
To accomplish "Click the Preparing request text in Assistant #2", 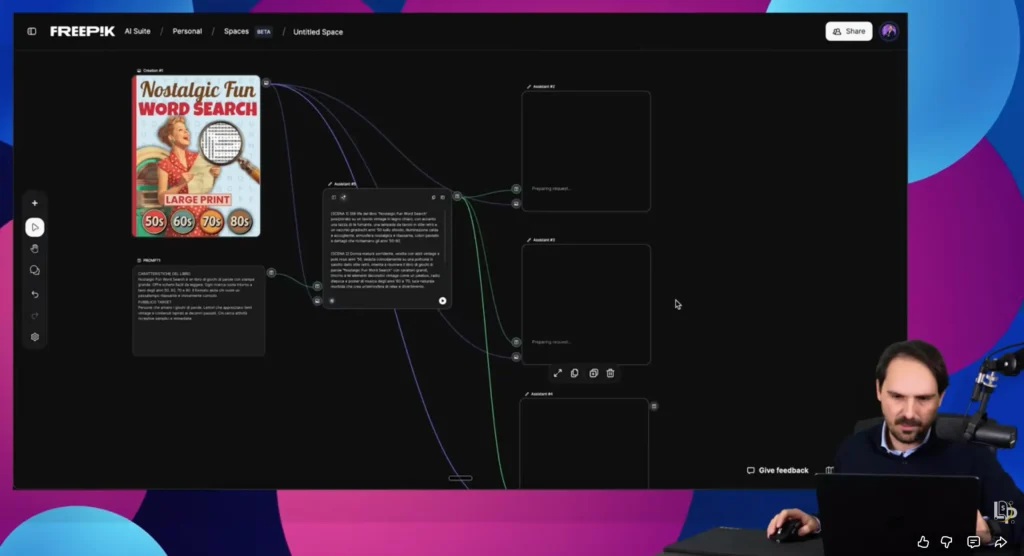I will click(x=551, y=189).
